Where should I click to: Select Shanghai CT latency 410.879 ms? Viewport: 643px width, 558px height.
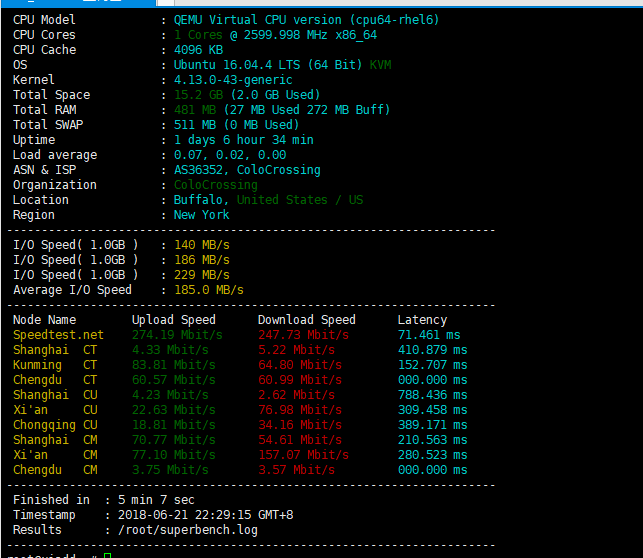tap(433, 350)
